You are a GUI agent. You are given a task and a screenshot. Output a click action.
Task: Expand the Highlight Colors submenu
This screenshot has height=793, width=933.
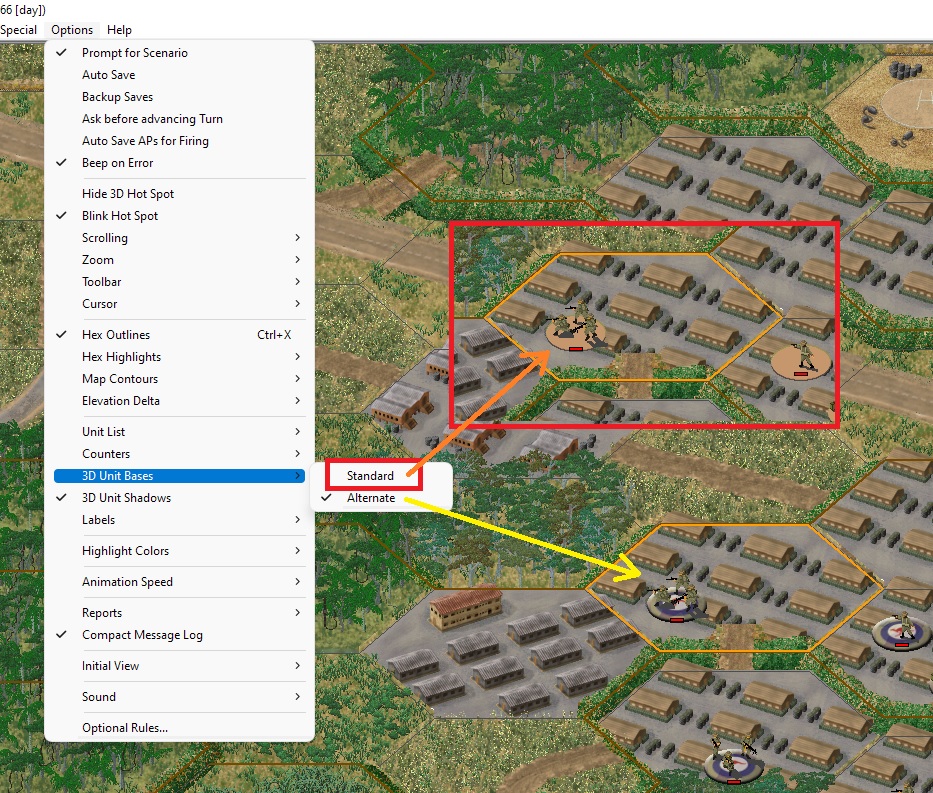(179, 551)
